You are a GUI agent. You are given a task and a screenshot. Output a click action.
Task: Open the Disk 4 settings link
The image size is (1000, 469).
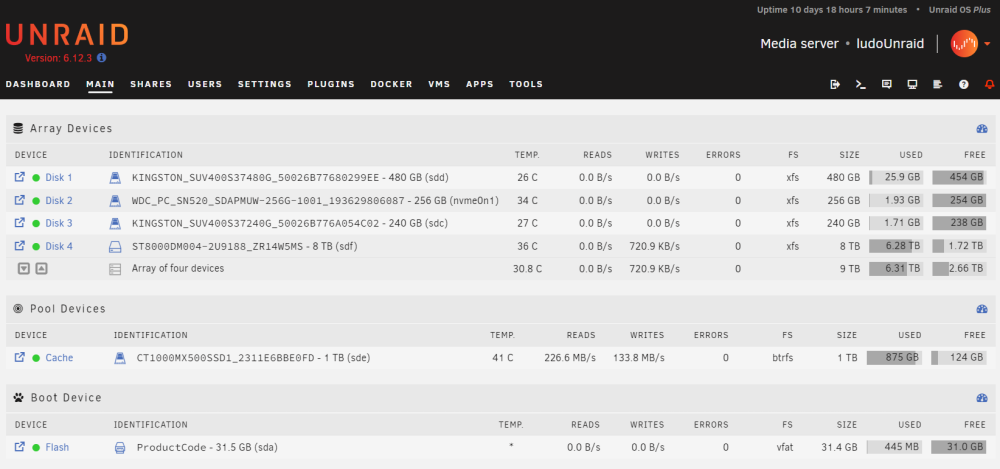tap(59, 246)
